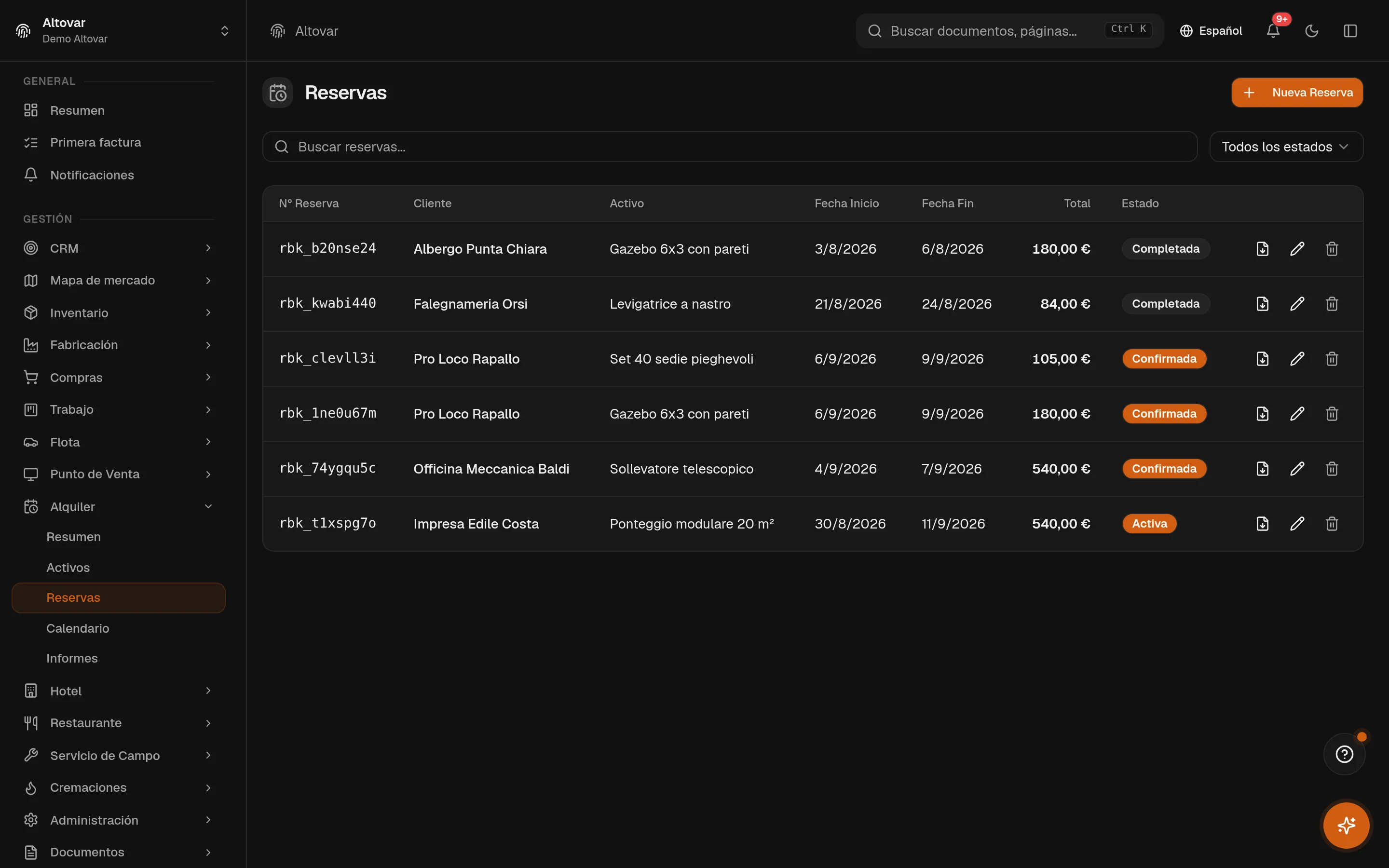Delete reservation rbk_1ne0u67m with trash icon

(1332, 414)
